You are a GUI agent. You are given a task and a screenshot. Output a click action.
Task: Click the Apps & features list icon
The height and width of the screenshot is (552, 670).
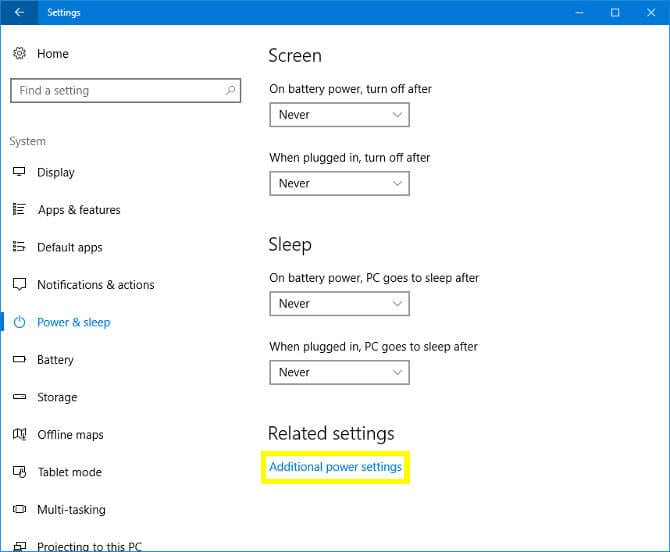pos(19,209)
